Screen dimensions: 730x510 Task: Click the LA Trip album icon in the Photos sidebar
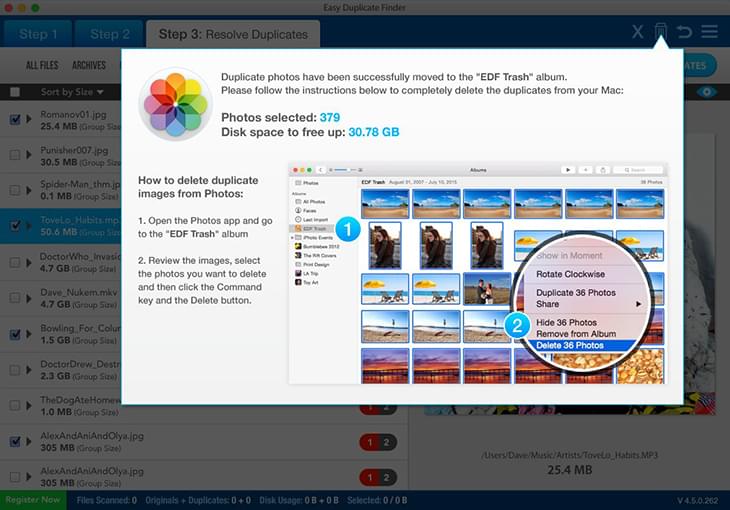[298, 273]
